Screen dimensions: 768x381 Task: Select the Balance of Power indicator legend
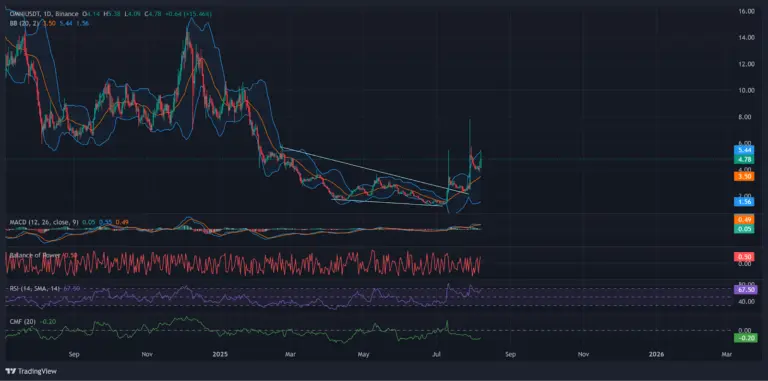pos(36,255)
